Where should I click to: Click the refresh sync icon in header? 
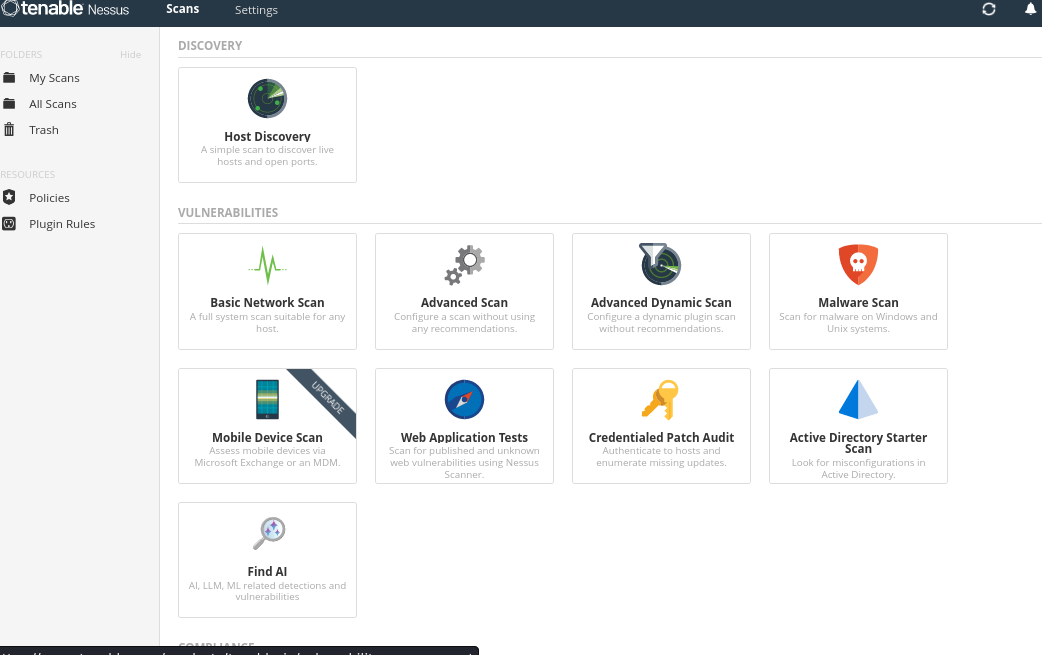989,9
